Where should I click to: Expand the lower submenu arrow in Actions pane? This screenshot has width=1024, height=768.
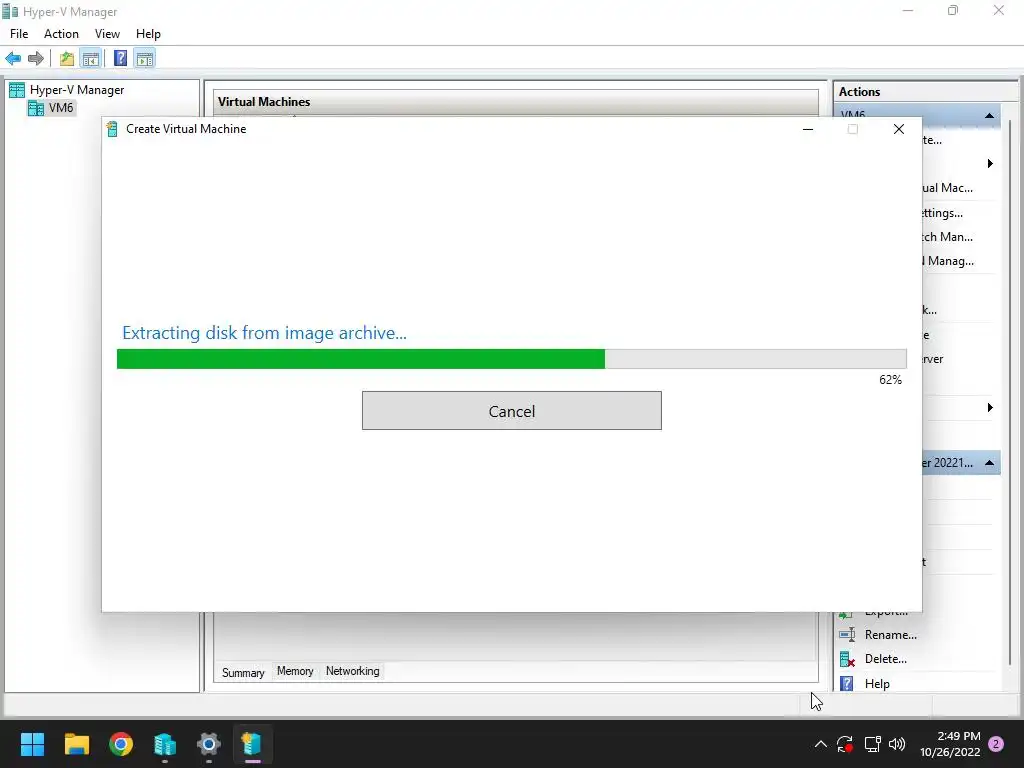tap(990, 408)
